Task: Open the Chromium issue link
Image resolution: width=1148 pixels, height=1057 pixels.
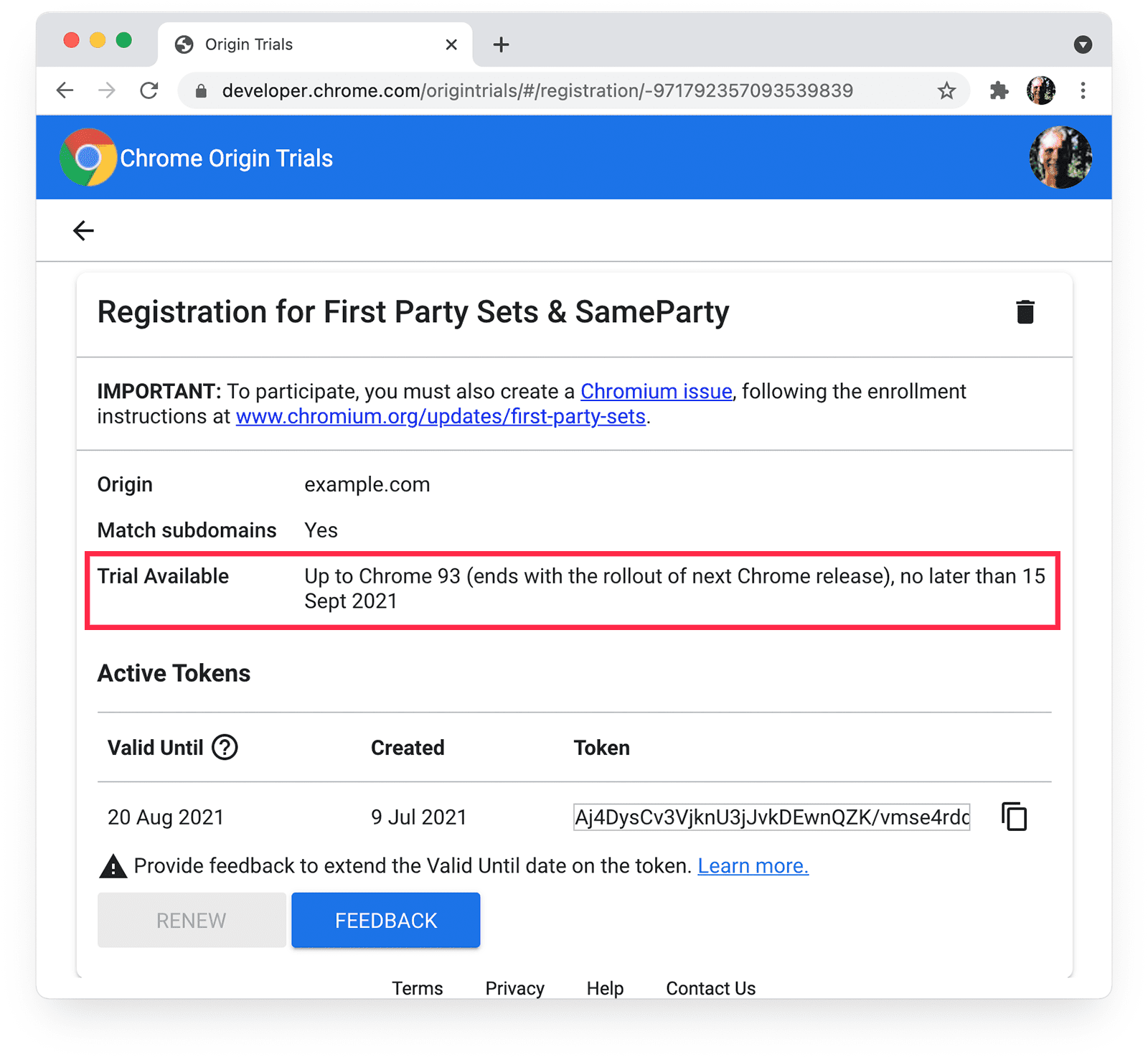Action: pos(655,391)
